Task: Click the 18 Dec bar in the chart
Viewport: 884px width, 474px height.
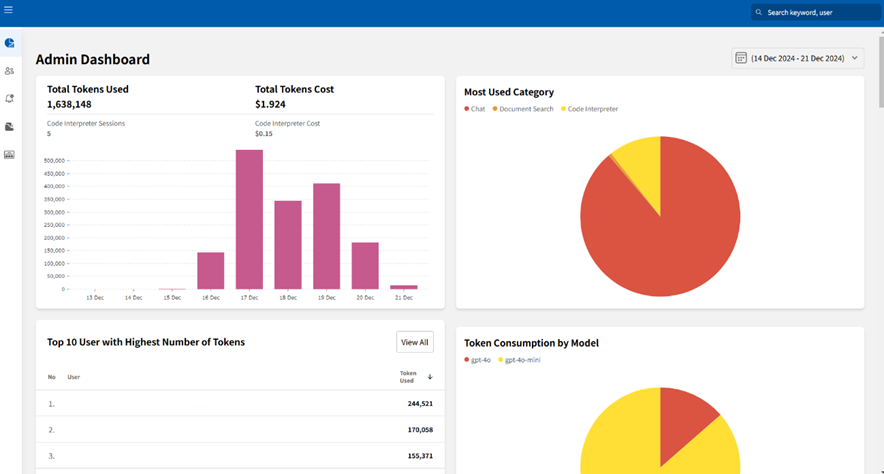Action: pyautogui.click(x=288, y=245)
